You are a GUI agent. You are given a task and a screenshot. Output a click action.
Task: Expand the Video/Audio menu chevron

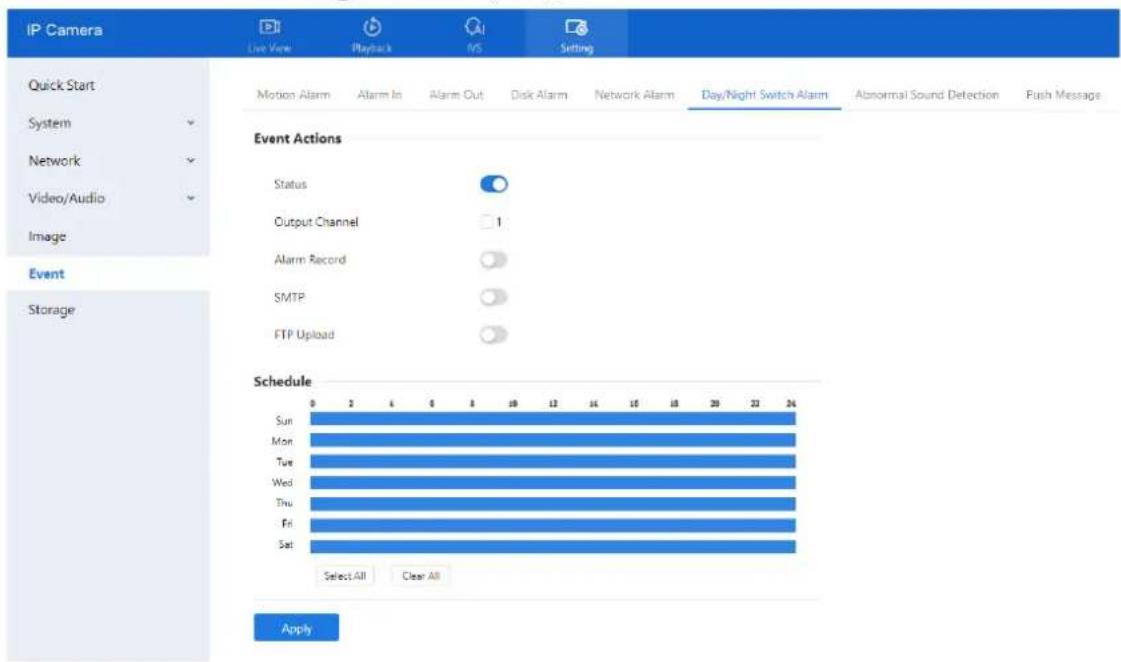191,198
